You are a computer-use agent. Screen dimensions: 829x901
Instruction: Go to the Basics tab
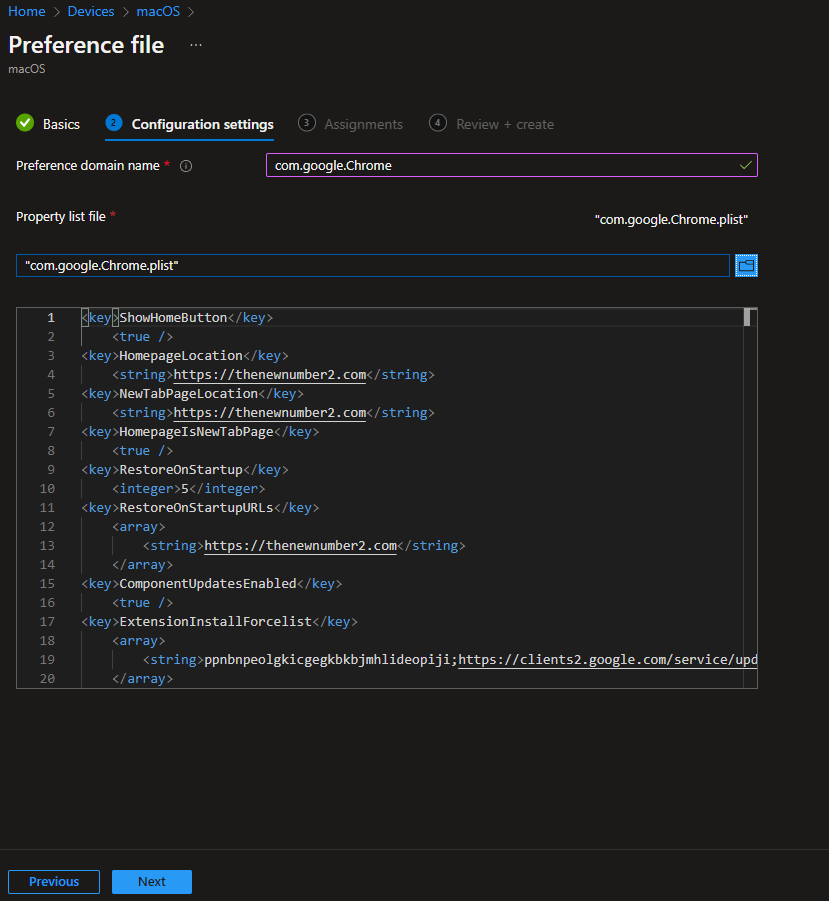(x=61, y=124)
